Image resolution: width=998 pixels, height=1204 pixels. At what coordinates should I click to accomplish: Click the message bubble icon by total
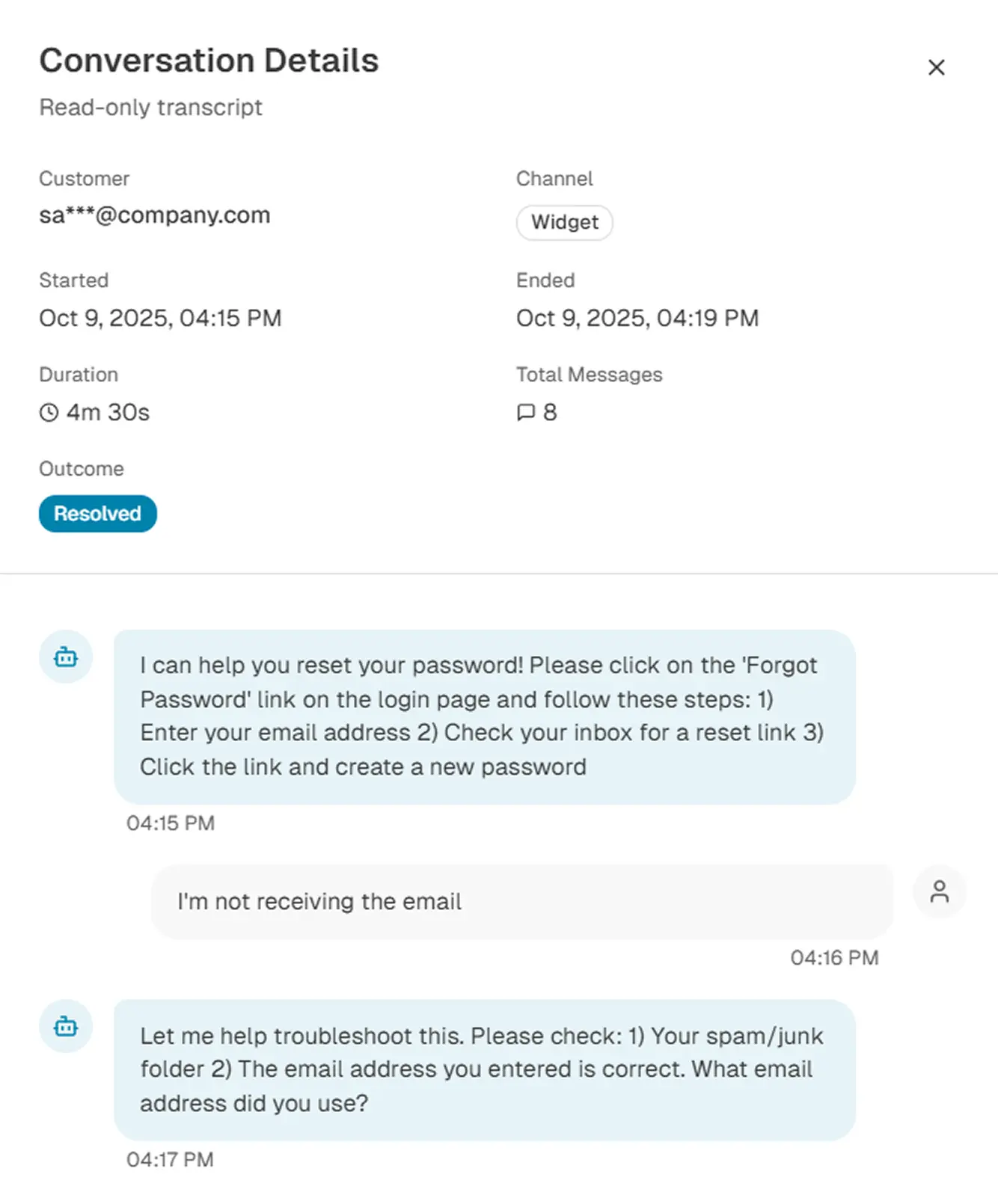click(526, 413)
